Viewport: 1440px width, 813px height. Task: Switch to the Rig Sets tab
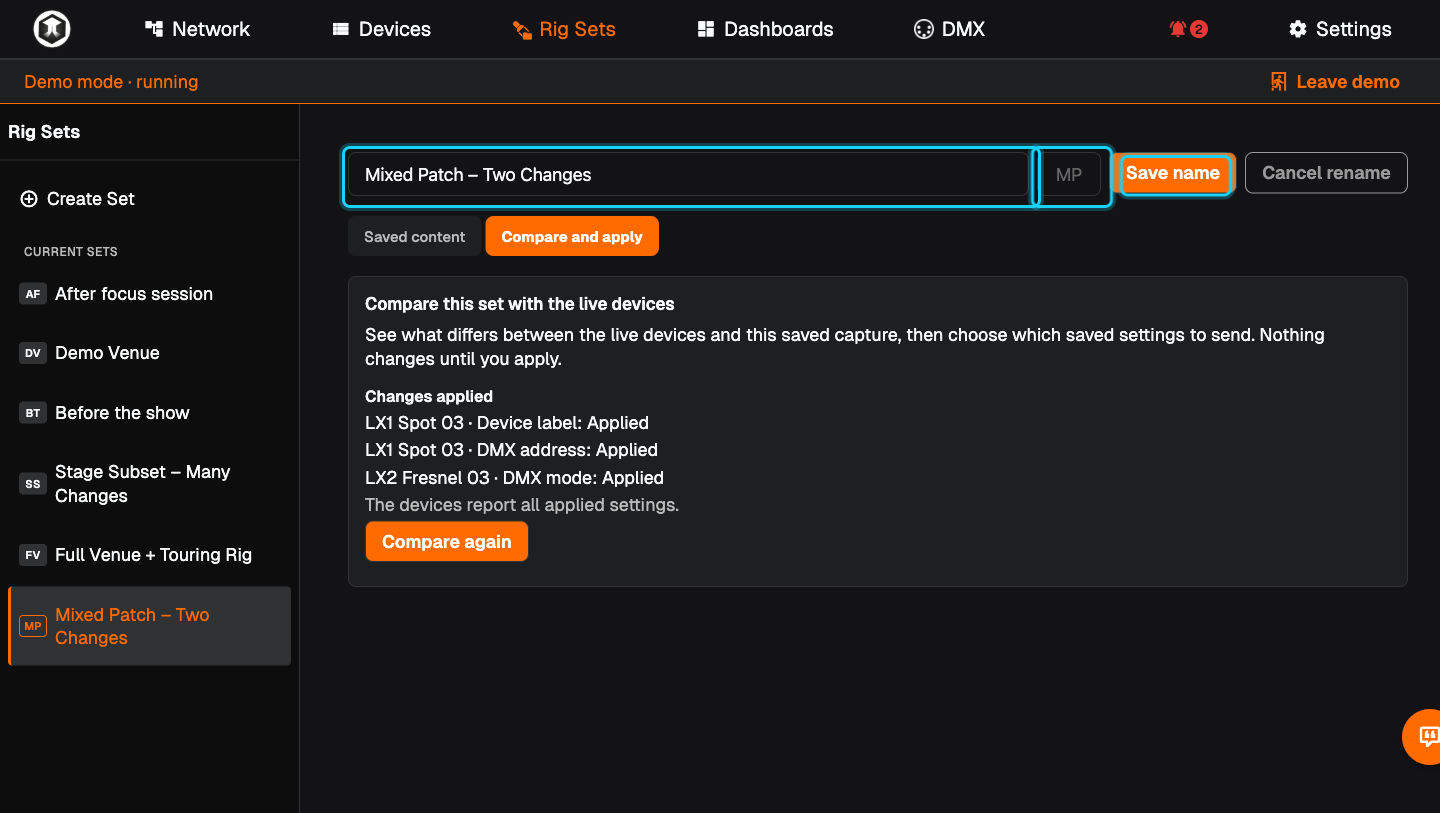(x=564, y=29)
